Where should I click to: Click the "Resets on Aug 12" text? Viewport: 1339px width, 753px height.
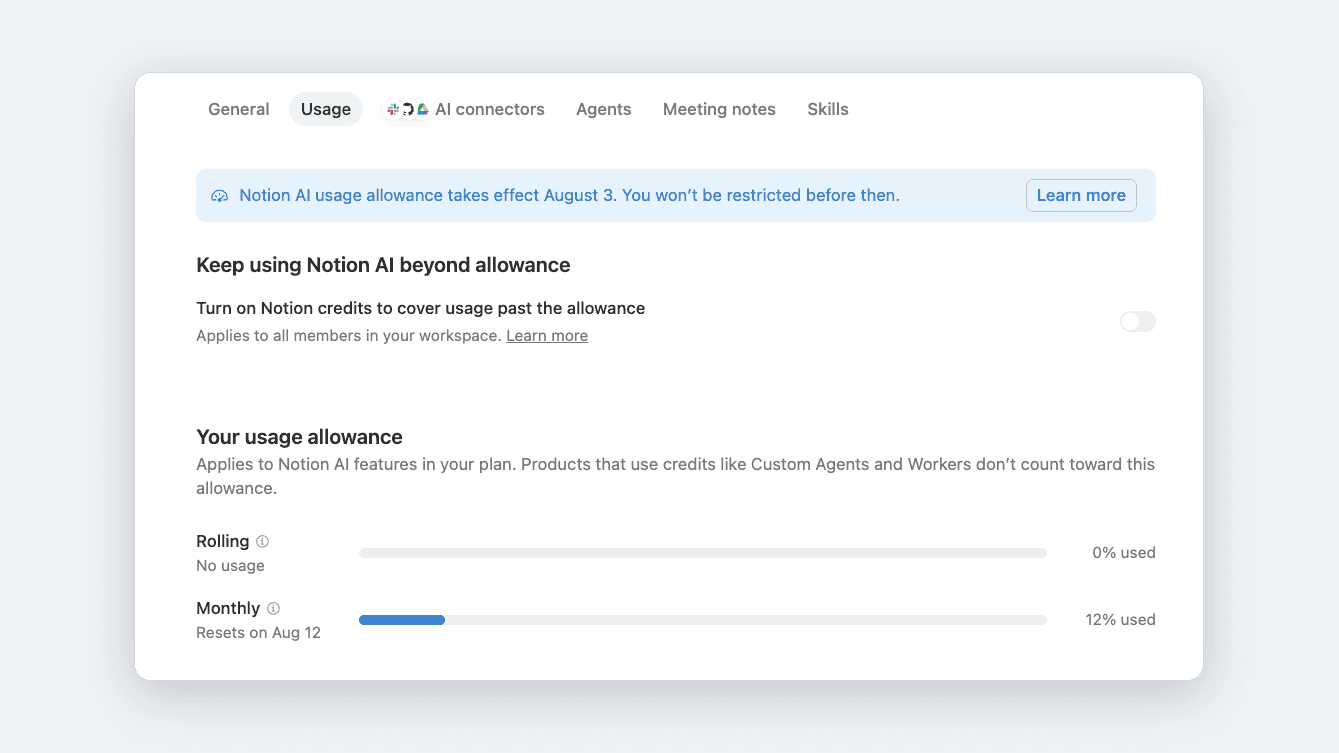pos(258,633)
